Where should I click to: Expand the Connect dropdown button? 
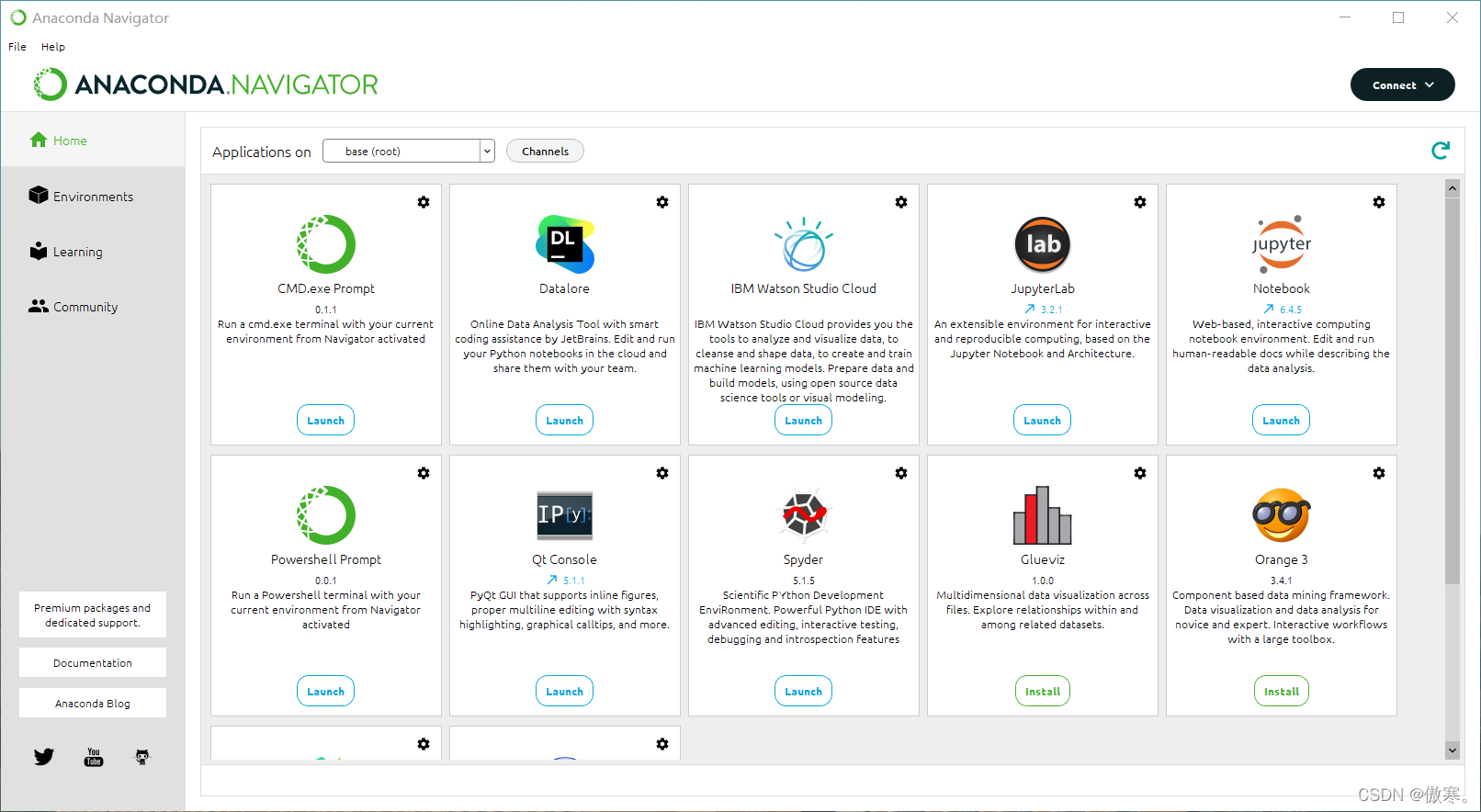(1402, 85)
